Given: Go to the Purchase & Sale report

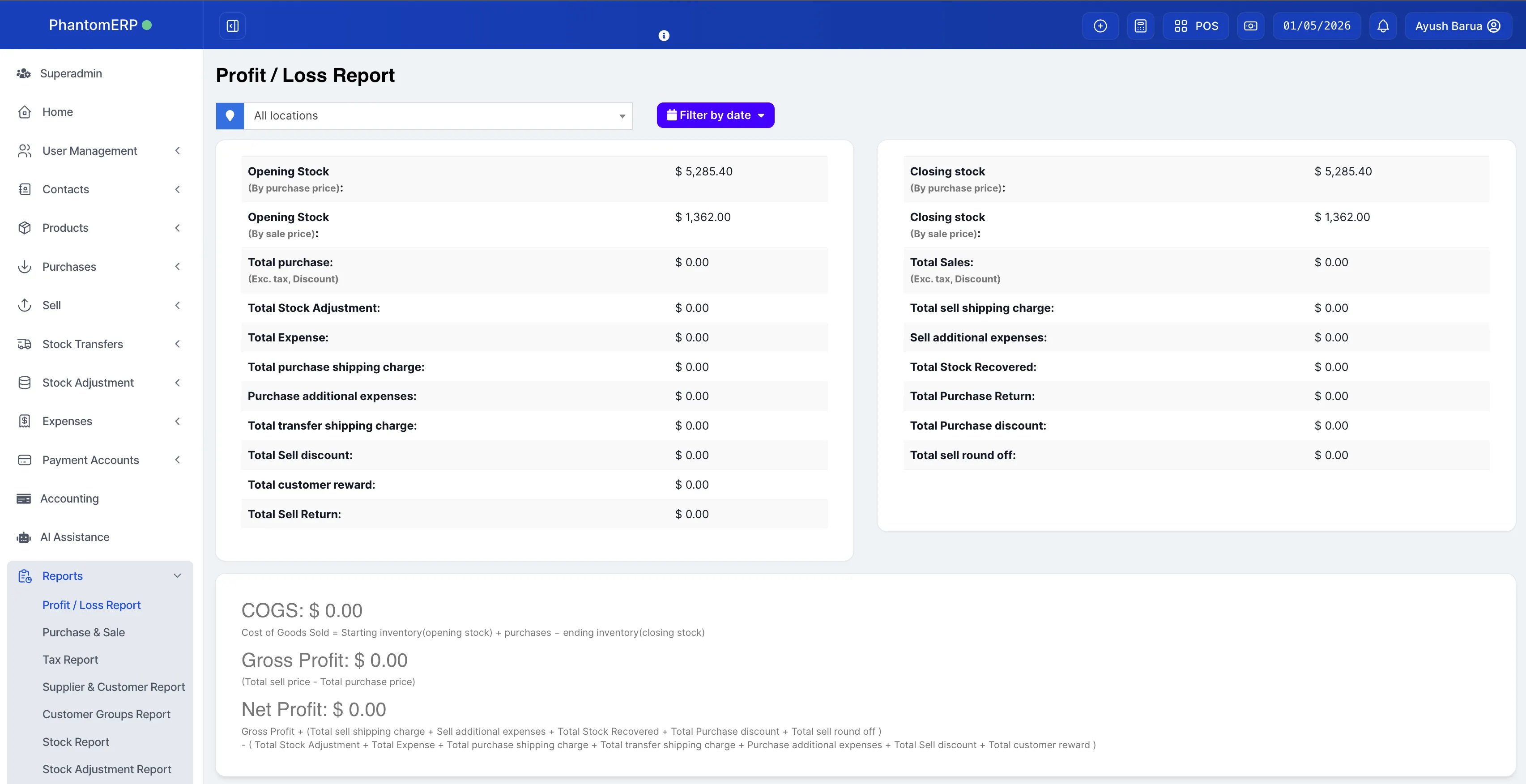Looking at the screenshot, I should [84, 632].
